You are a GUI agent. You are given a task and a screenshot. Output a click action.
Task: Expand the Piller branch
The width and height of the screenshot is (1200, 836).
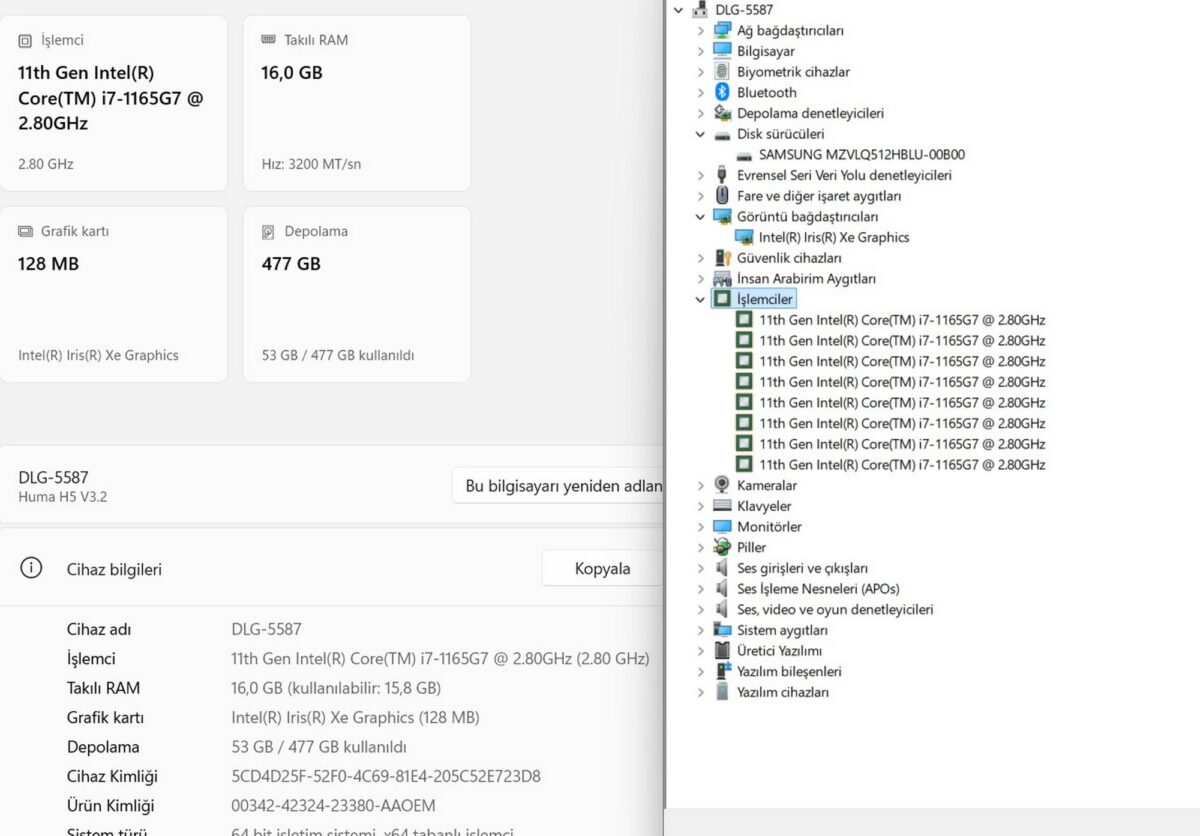(x=701, y=547)
